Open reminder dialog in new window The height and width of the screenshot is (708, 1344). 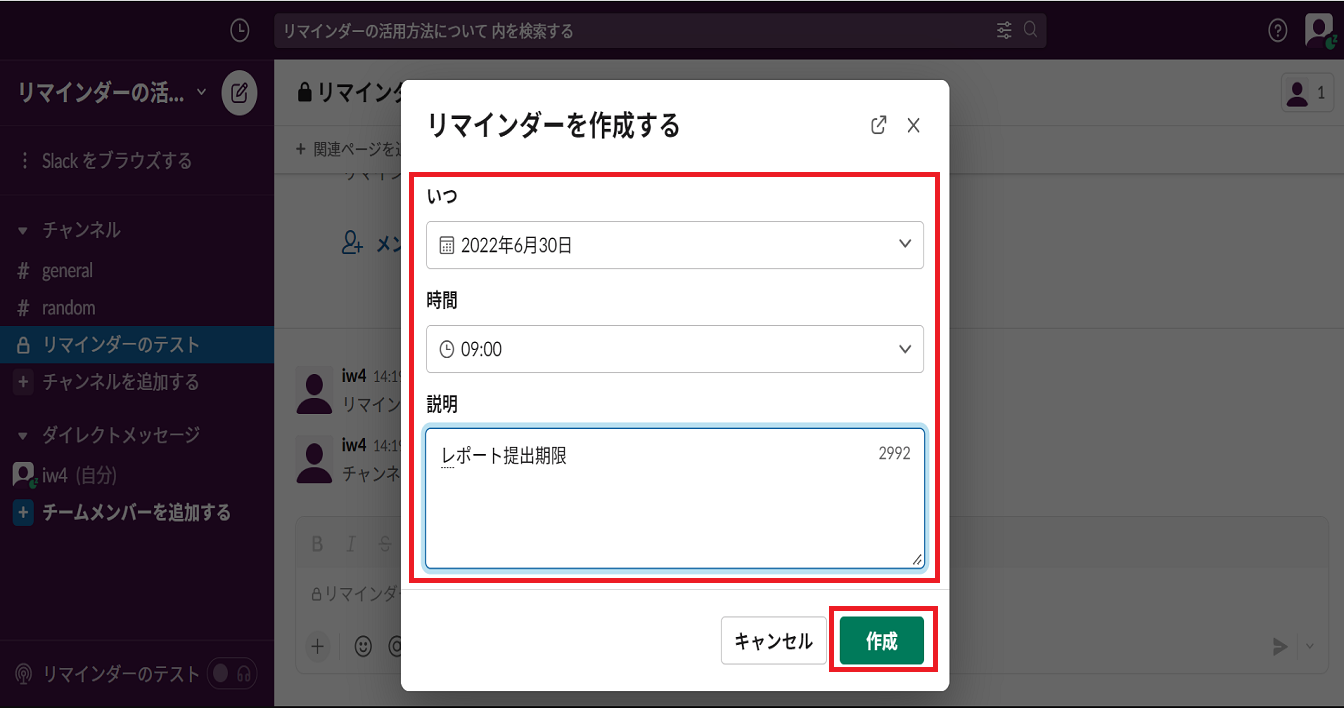pos(878,125)
